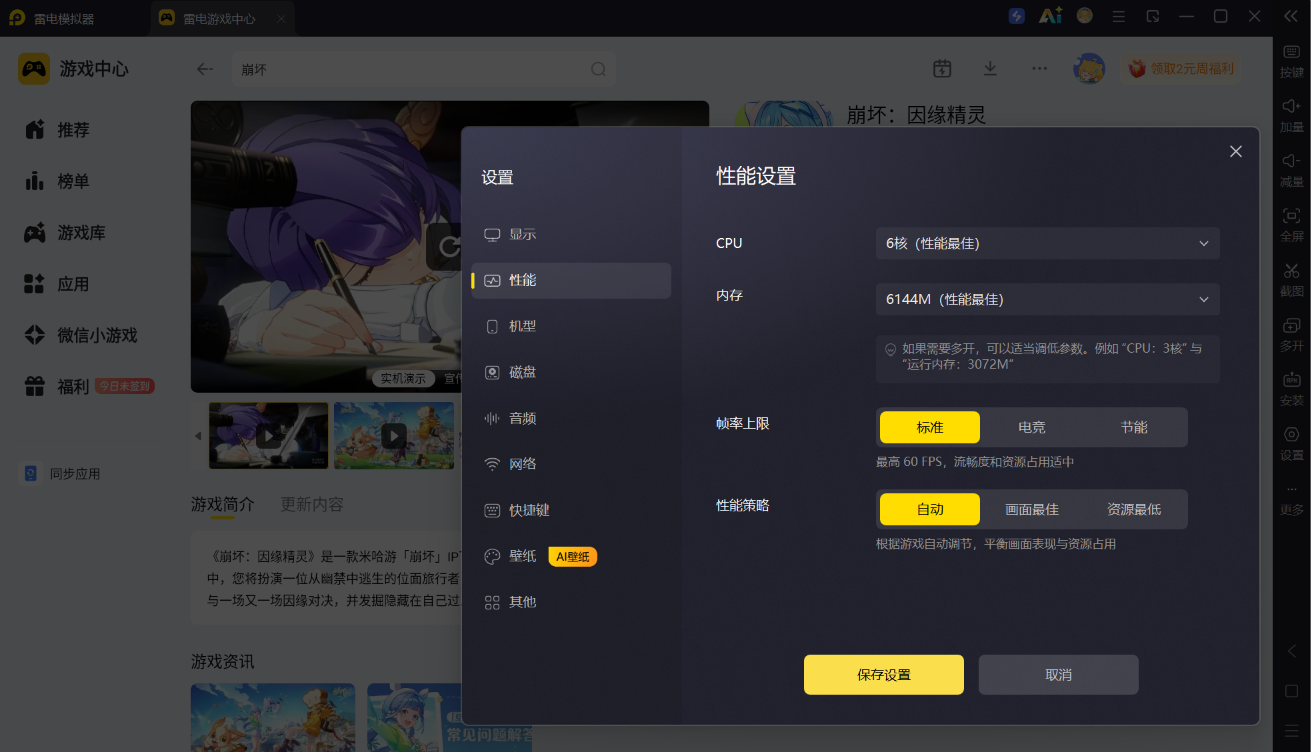Open 机型 settings section
Viewport: 1311px width, 753px height.
click(x=571, y=326)
